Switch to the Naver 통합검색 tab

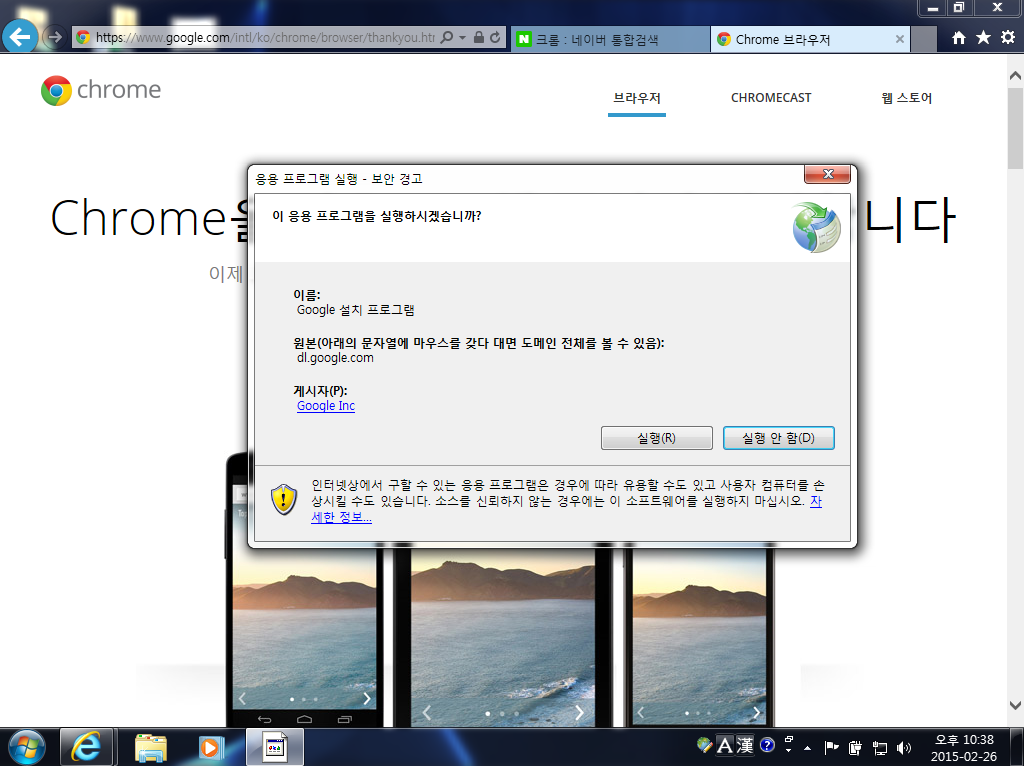tap(611, 39)
